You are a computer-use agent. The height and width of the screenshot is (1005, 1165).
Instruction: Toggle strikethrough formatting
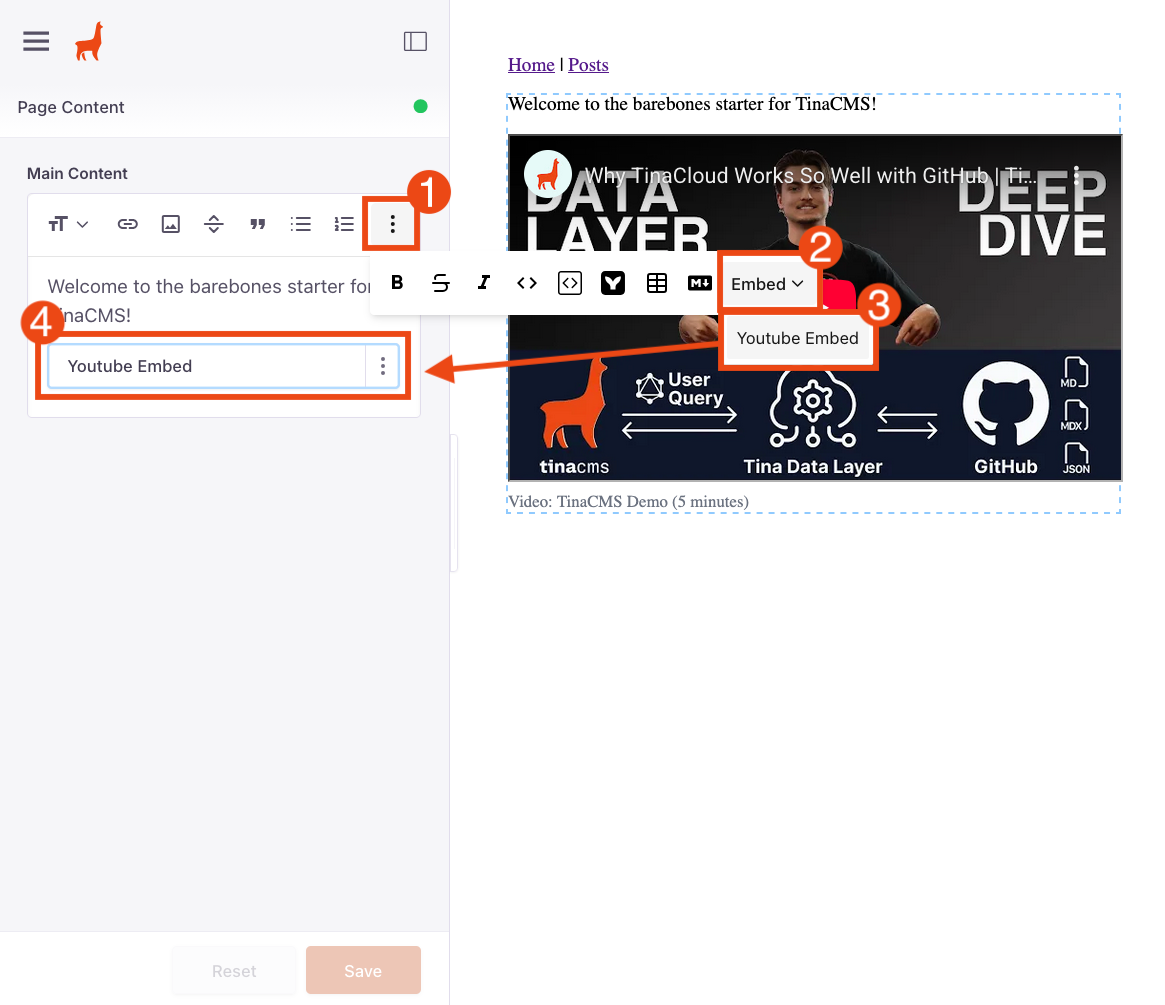(440, 283)
